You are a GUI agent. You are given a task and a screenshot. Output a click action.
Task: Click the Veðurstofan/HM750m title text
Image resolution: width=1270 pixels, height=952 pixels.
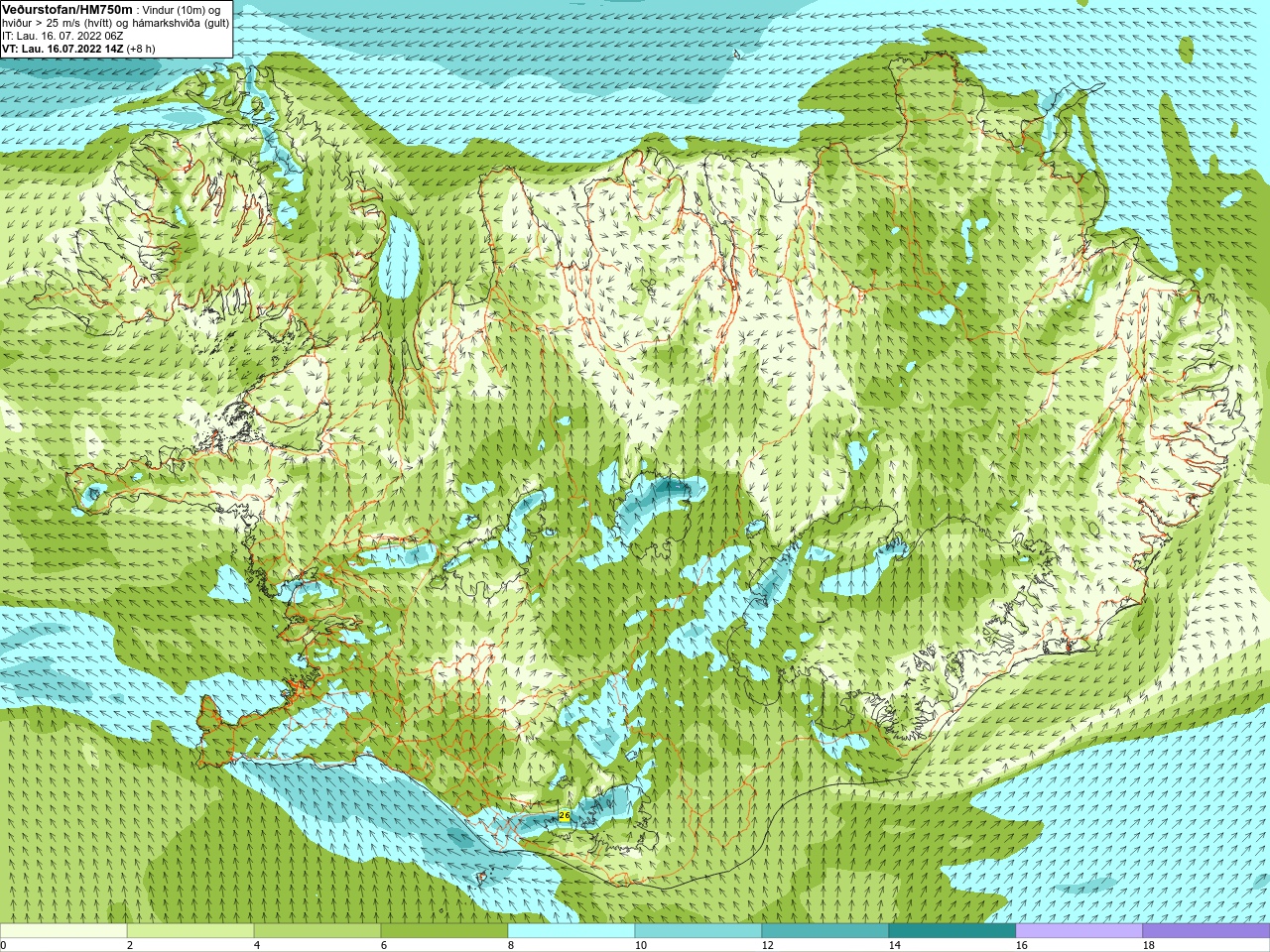click(67, 9)
